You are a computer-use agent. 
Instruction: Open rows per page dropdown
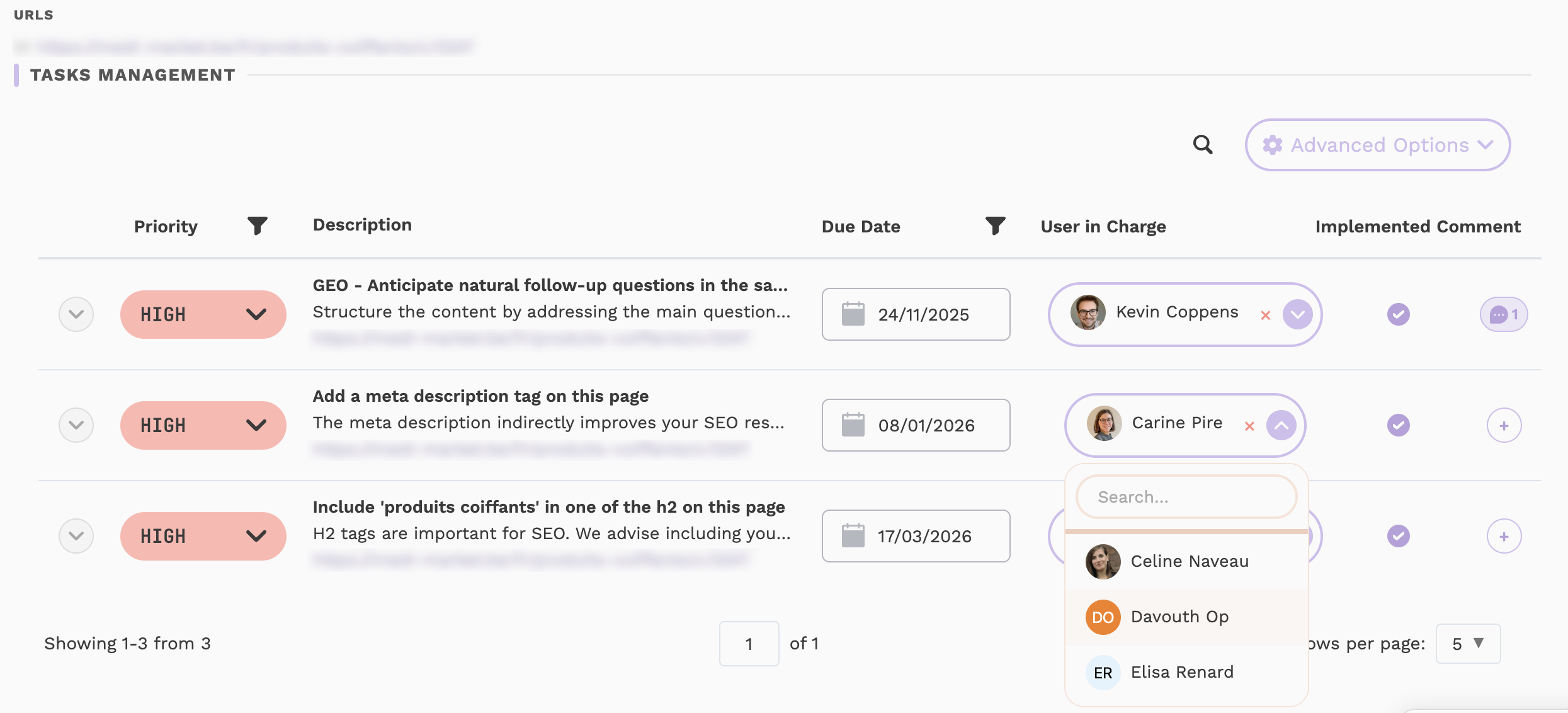[1468, 644]
